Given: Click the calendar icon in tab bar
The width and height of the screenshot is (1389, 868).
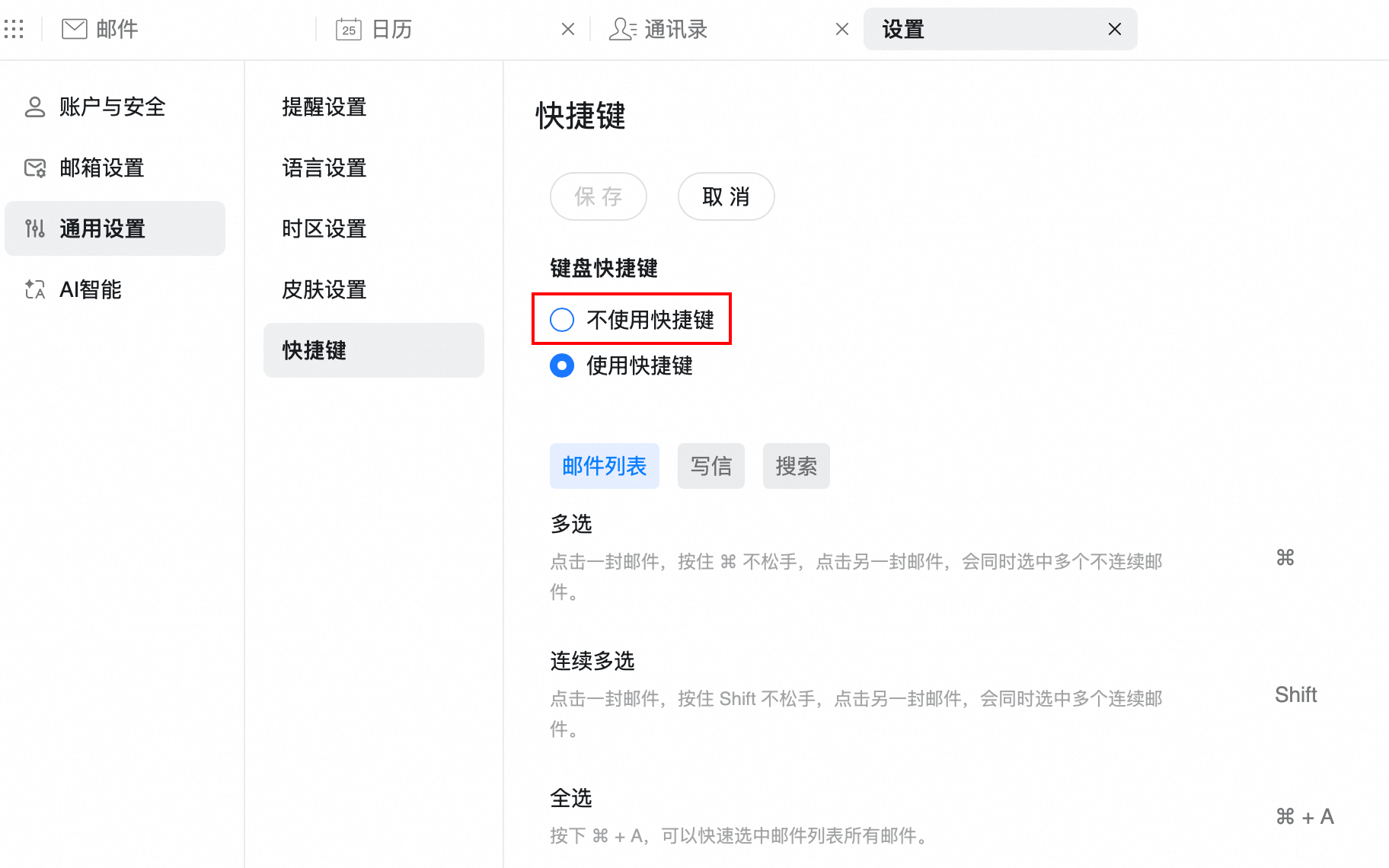Looking at the screenshot, I should (x=348, y=30).
